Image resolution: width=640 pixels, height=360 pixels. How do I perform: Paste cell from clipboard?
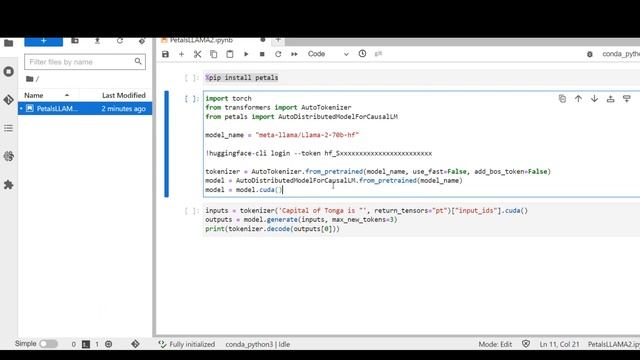coord(230,54)
